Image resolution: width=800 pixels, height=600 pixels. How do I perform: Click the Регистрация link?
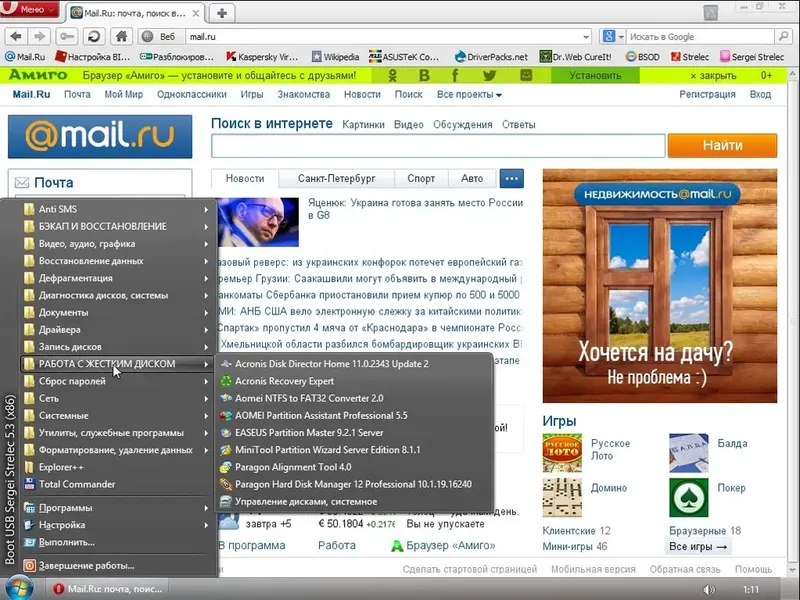coord(707,94)
